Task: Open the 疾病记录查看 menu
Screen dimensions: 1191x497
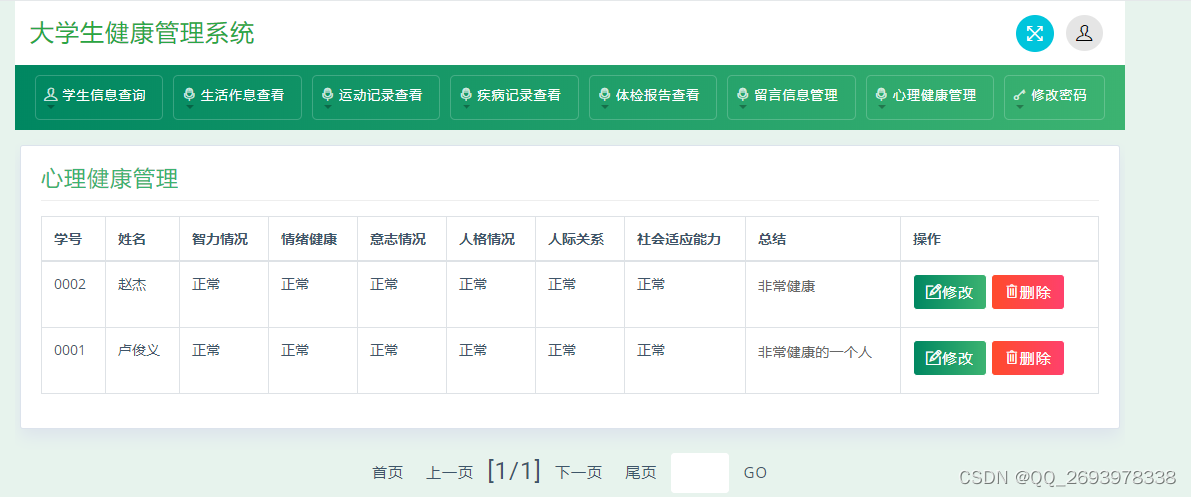Action: click(x=514, y=97)
